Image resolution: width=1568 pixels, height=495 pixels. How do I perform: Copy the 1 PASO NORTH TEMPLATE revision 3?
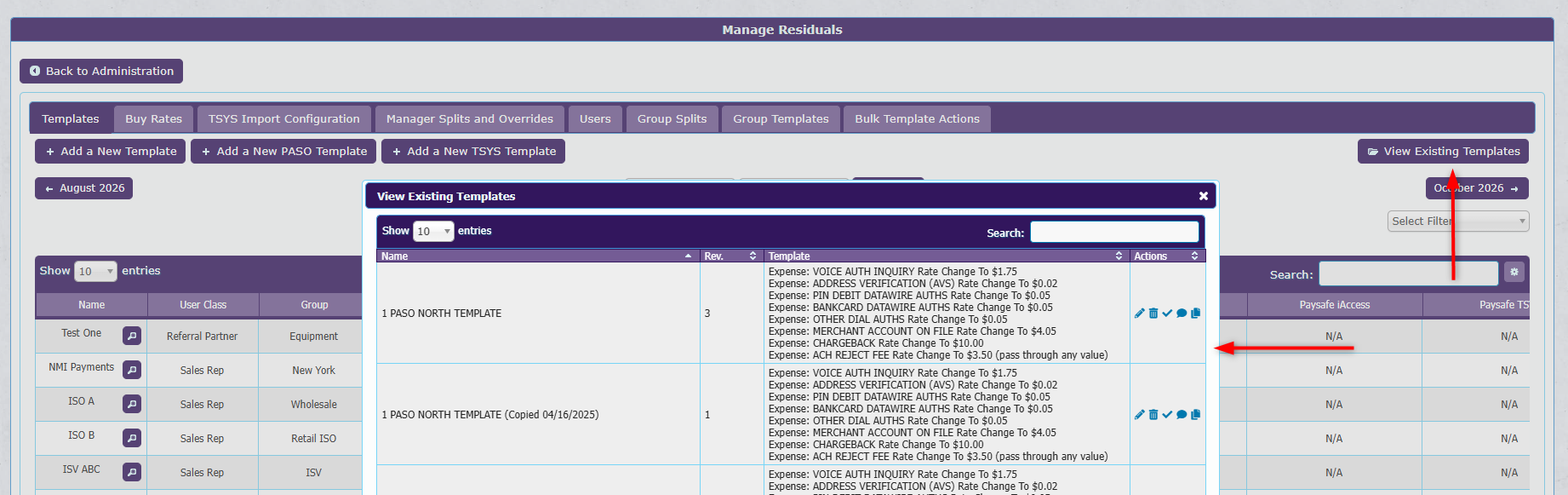(1195, 314)
